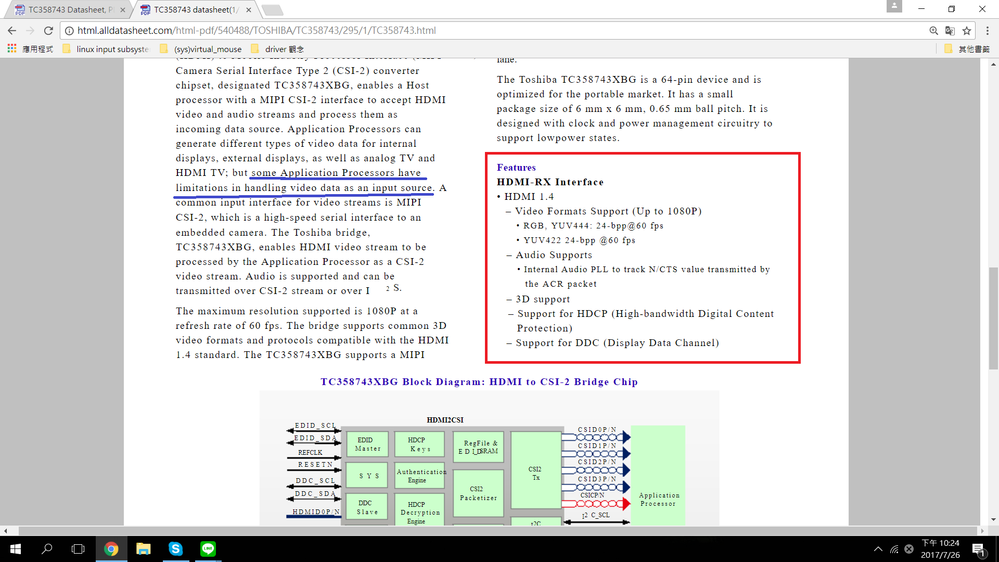This screenshot has height=562, width=999.
Task: Click the DDC Slave block
Action: click(367, 507)
